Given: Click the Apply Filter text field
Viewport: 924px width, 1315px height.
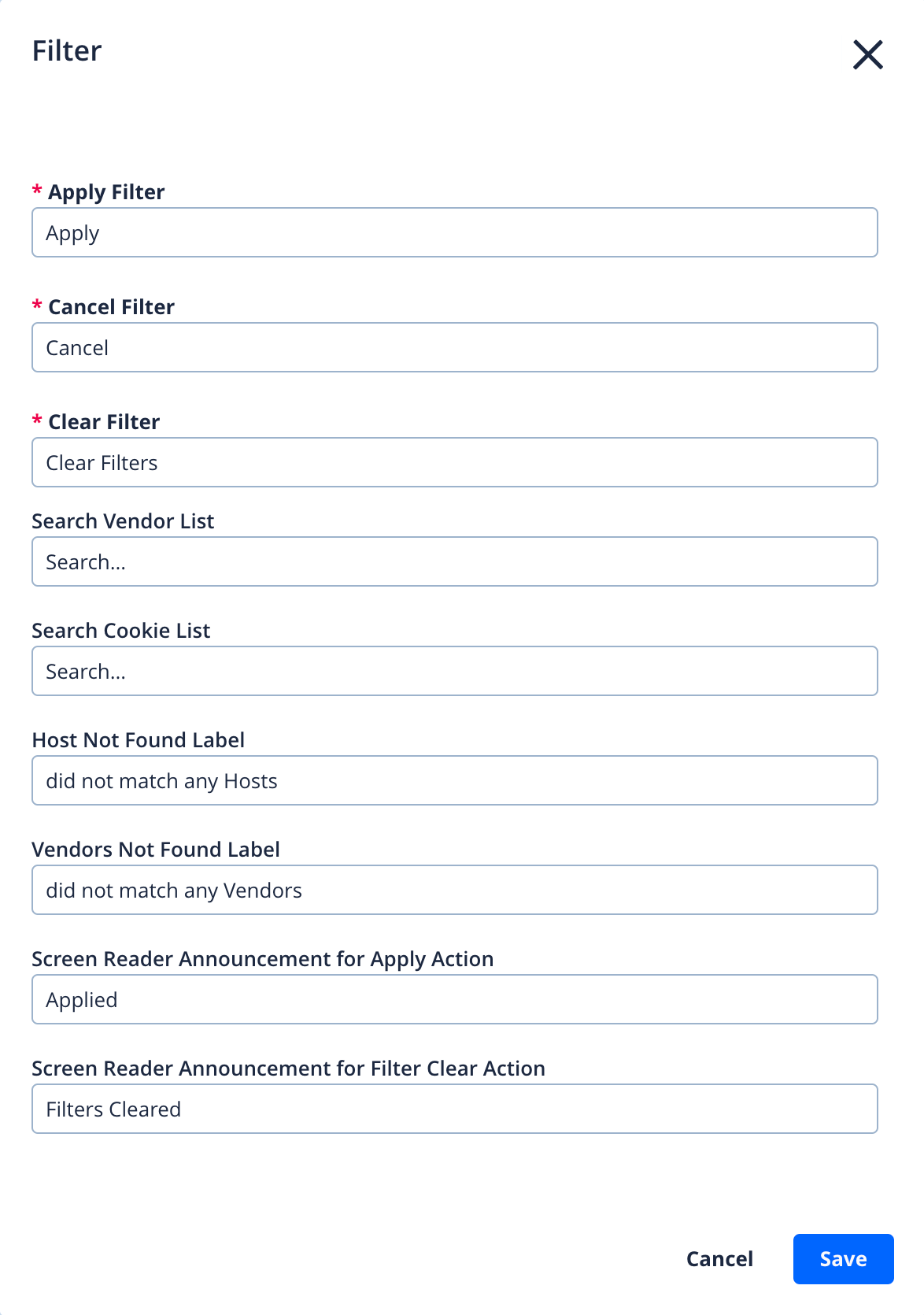Looking at the screenshot, I should point(454,232).
